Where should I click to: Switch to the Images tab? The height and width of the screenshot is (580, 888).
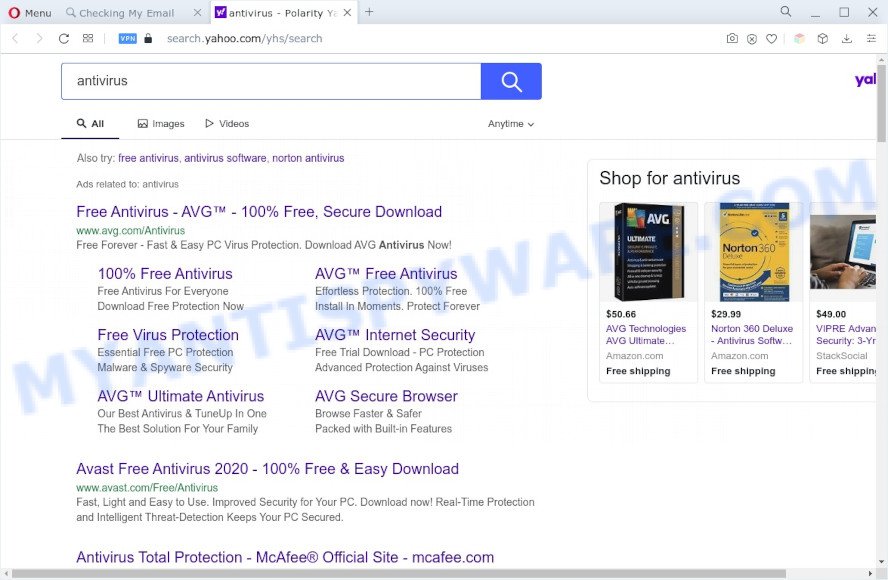tap(161, 123)
